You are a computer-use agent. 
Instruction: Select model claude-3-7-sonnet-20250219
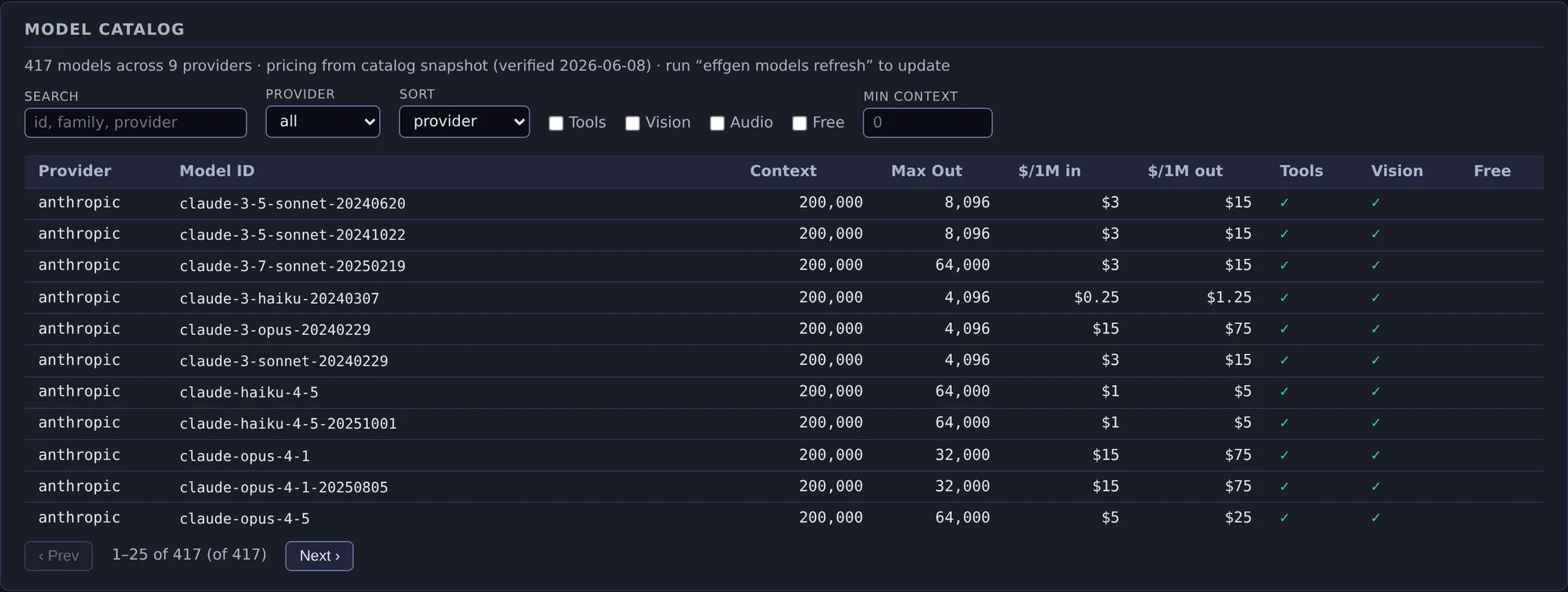point(292,266)
